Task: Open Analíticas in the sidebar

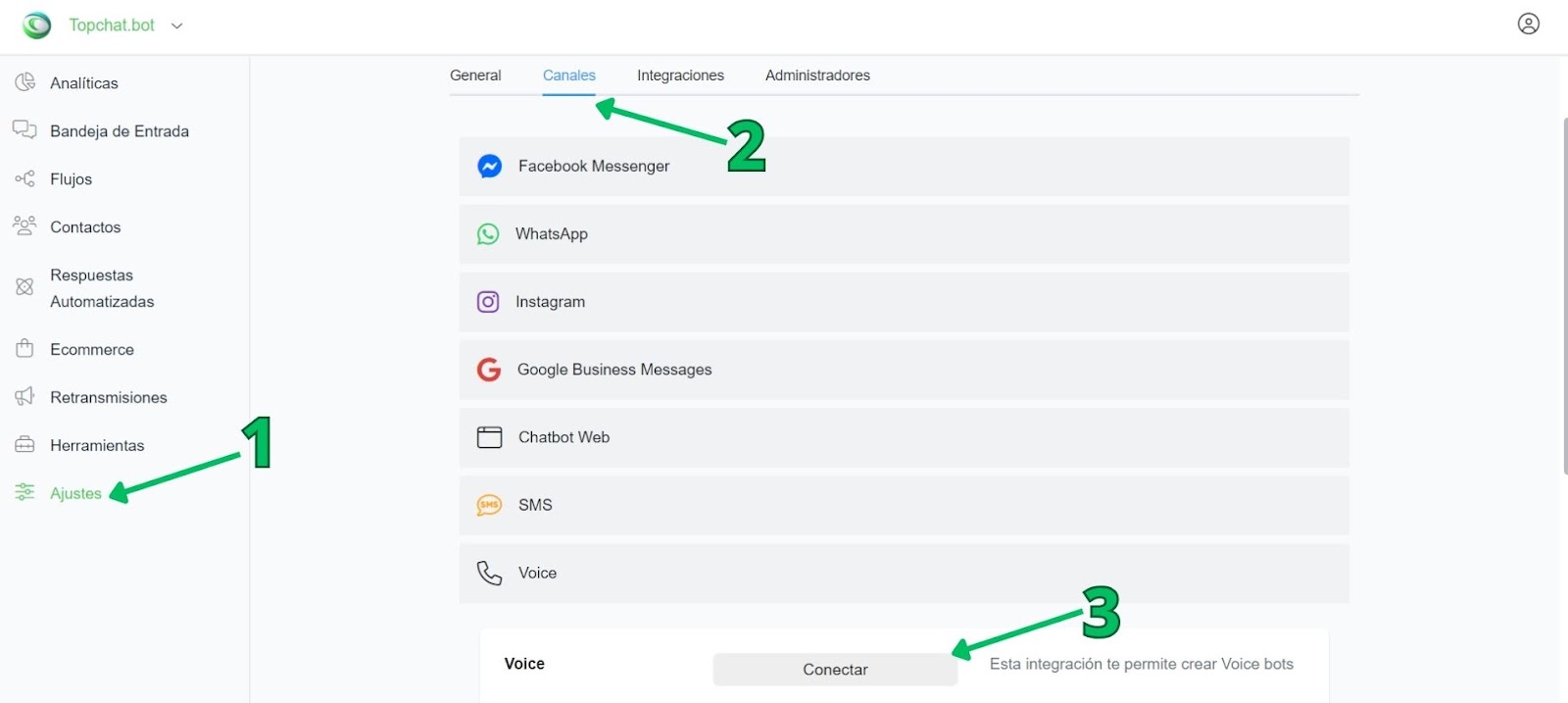Action: click(84, 83)
